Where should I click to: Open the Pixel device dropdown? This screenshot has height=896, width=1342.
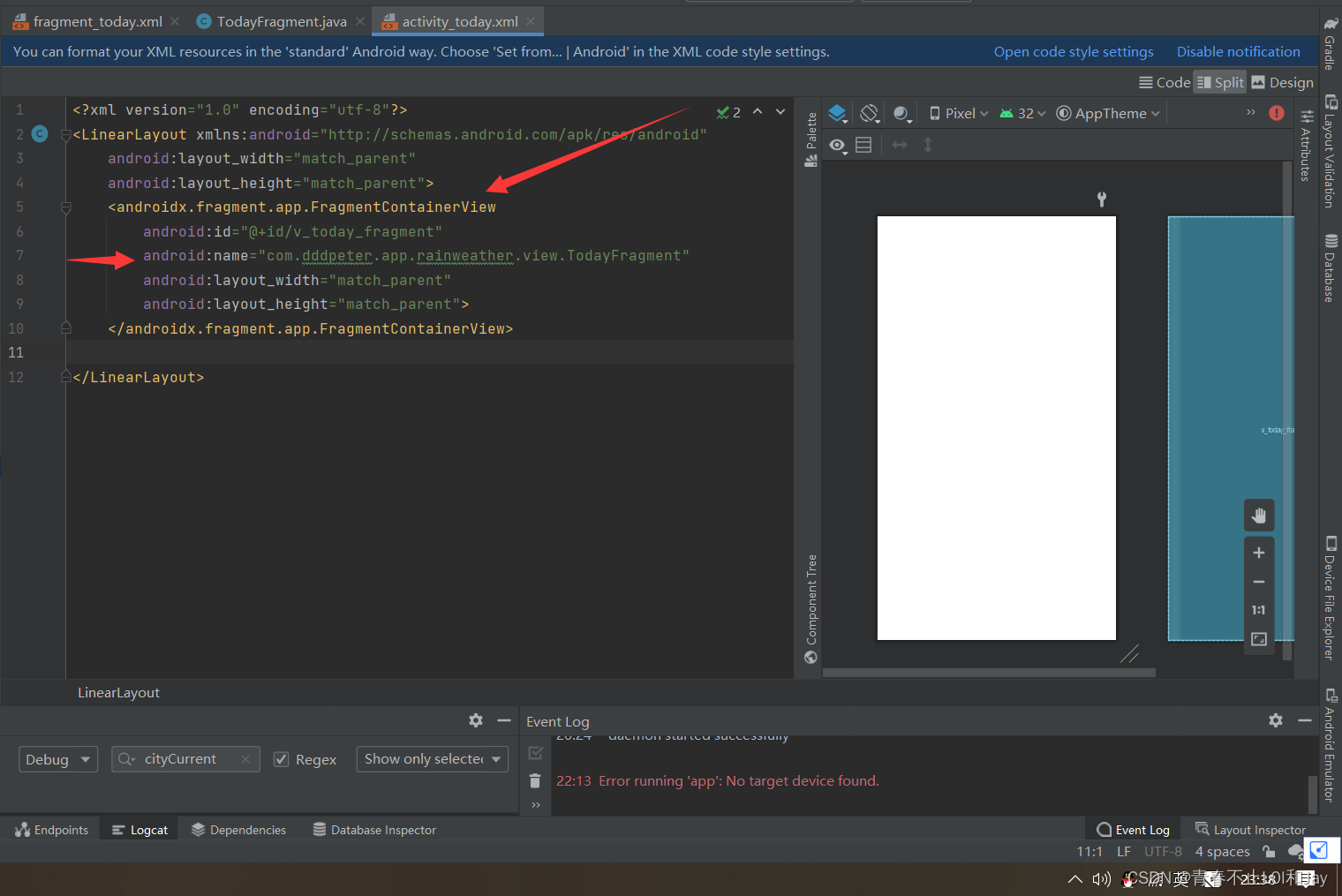point(959,113)
